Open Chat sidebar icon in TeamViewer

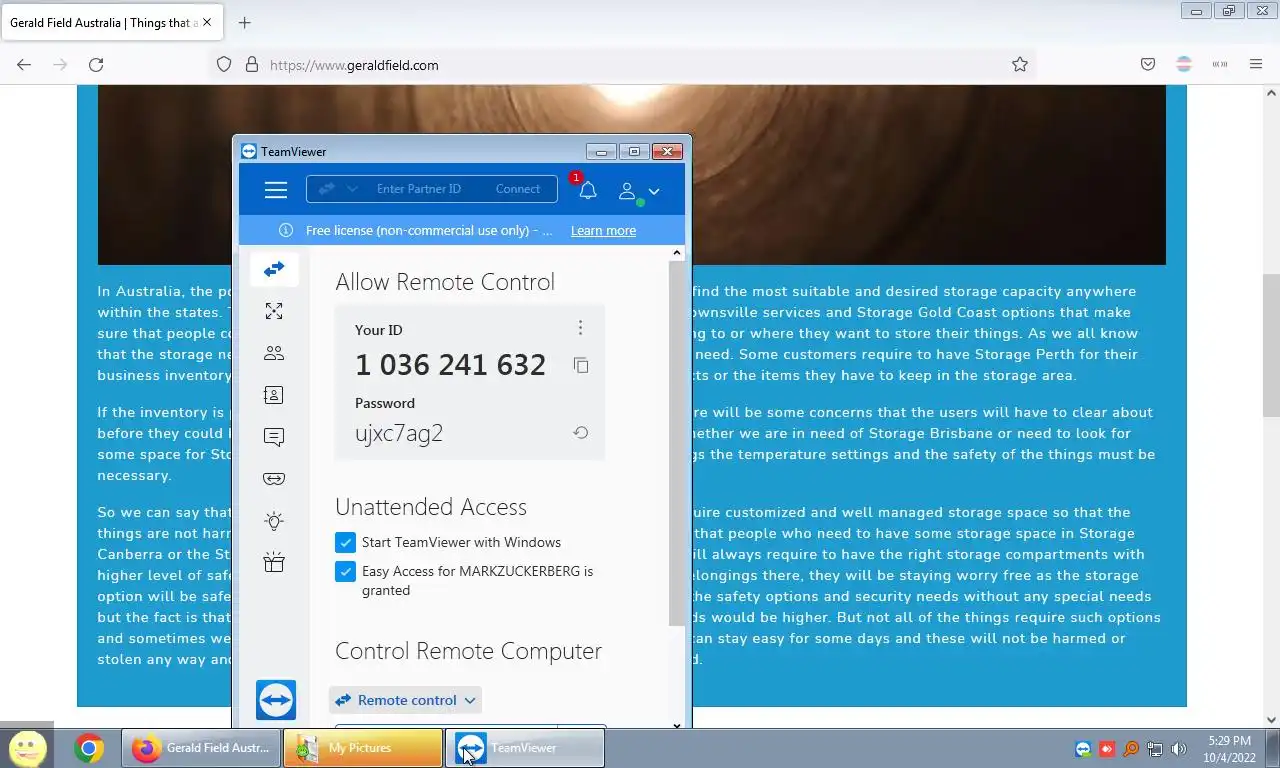(x=274, y=437)
